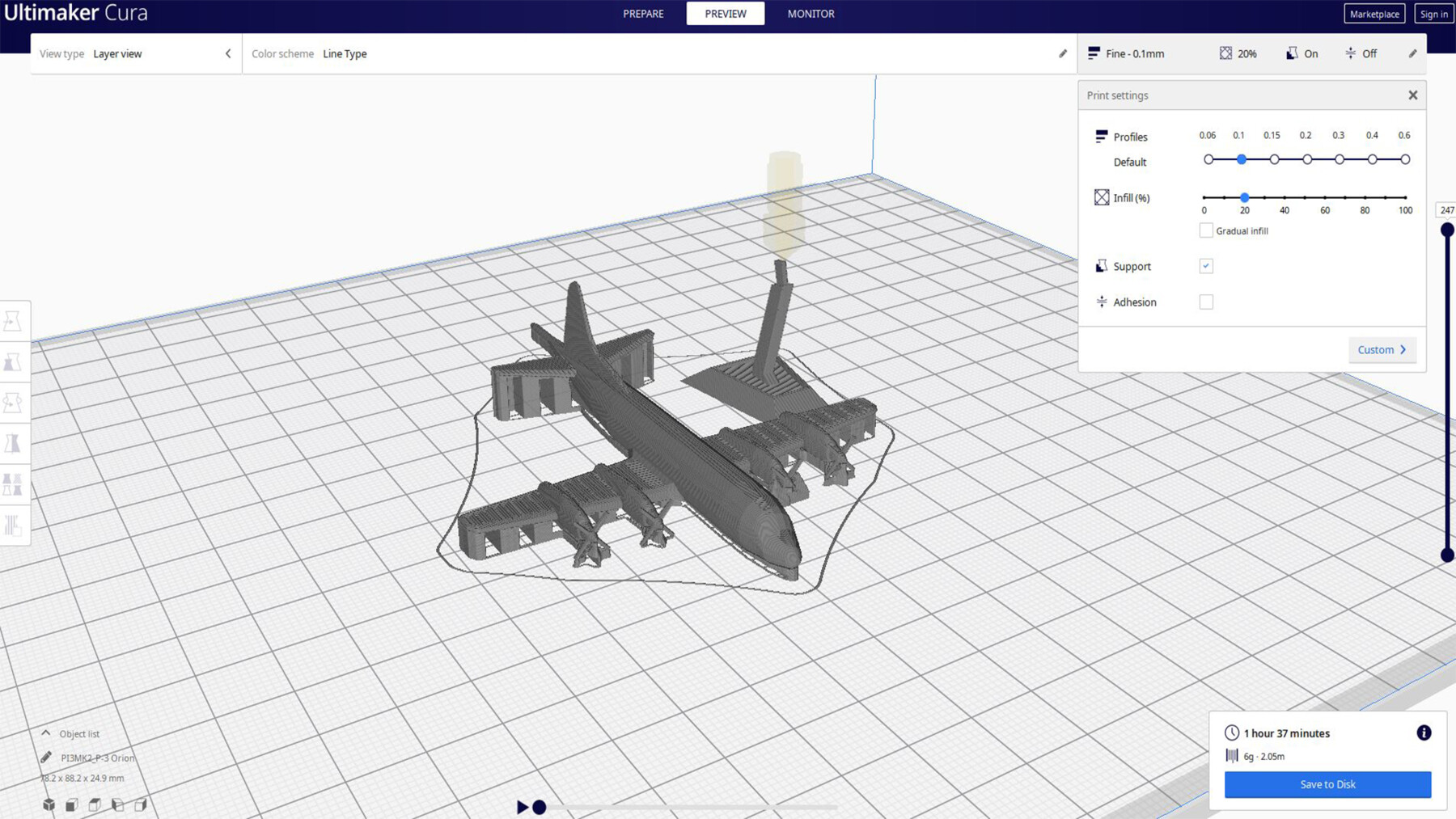Screen dimensions: 1456x819
Task: Select the Rotate tool
Action: tap(15, 402)
